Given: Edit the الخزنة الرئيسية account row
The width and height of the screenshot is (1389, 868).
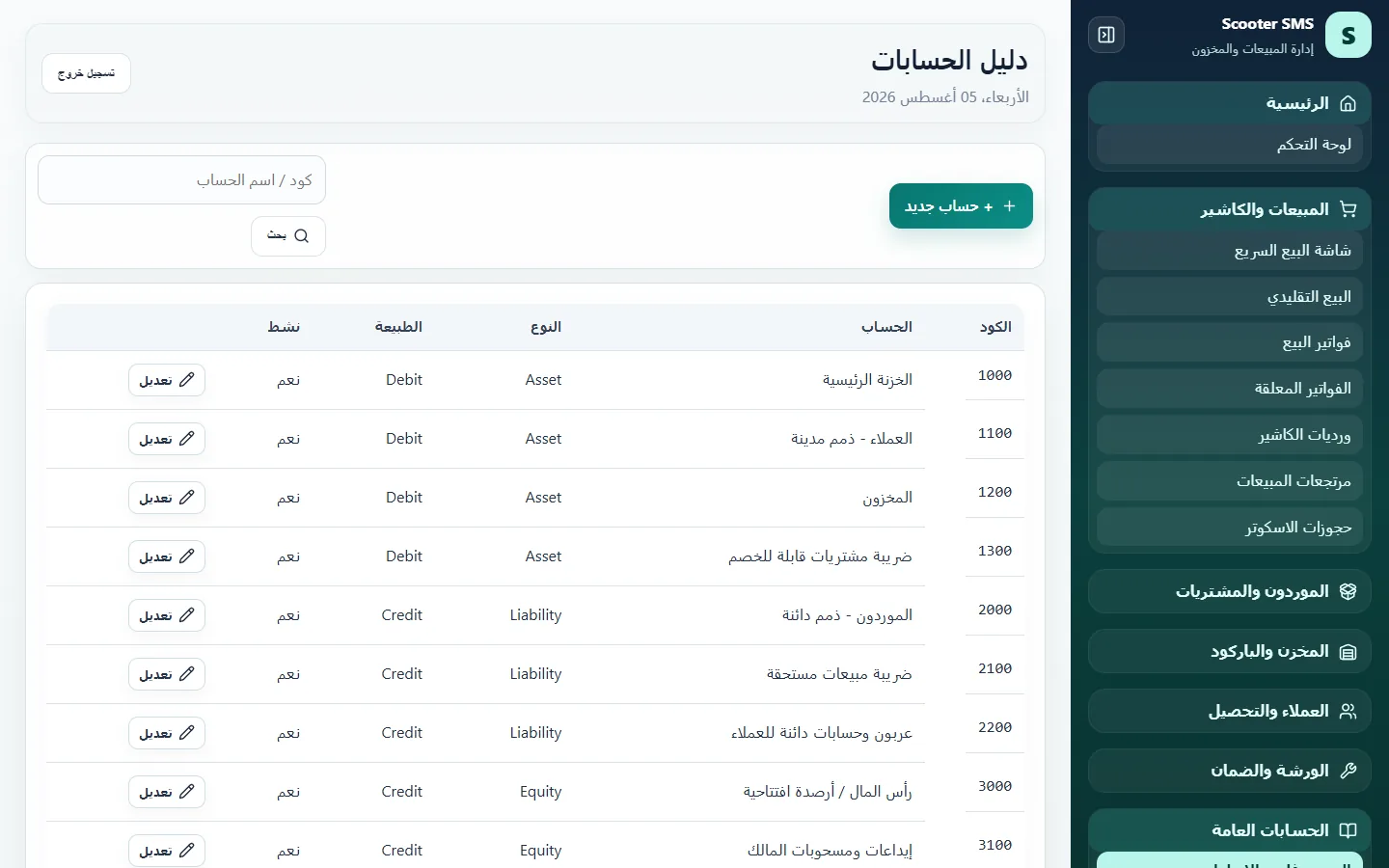Looking at the screenshot, I should tap(167, 380).
